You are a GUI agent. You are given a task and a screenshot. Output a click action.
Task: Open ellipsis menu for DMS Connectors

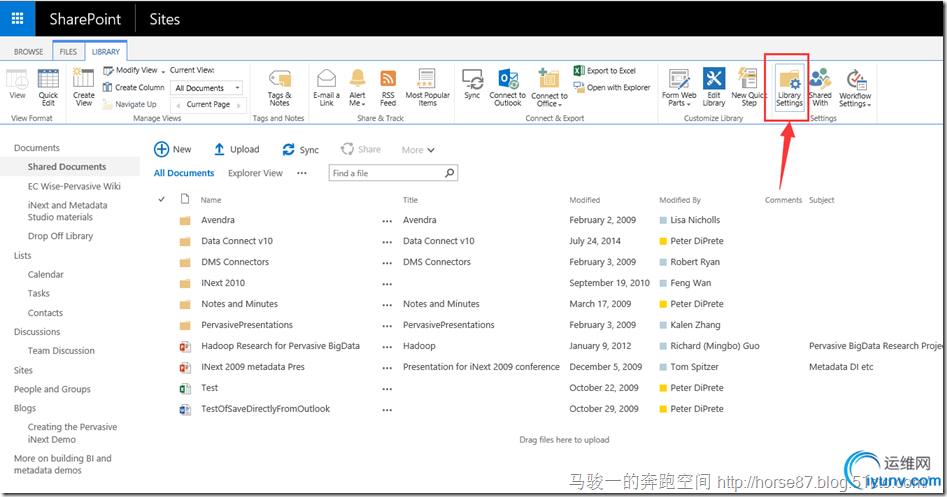387,263
